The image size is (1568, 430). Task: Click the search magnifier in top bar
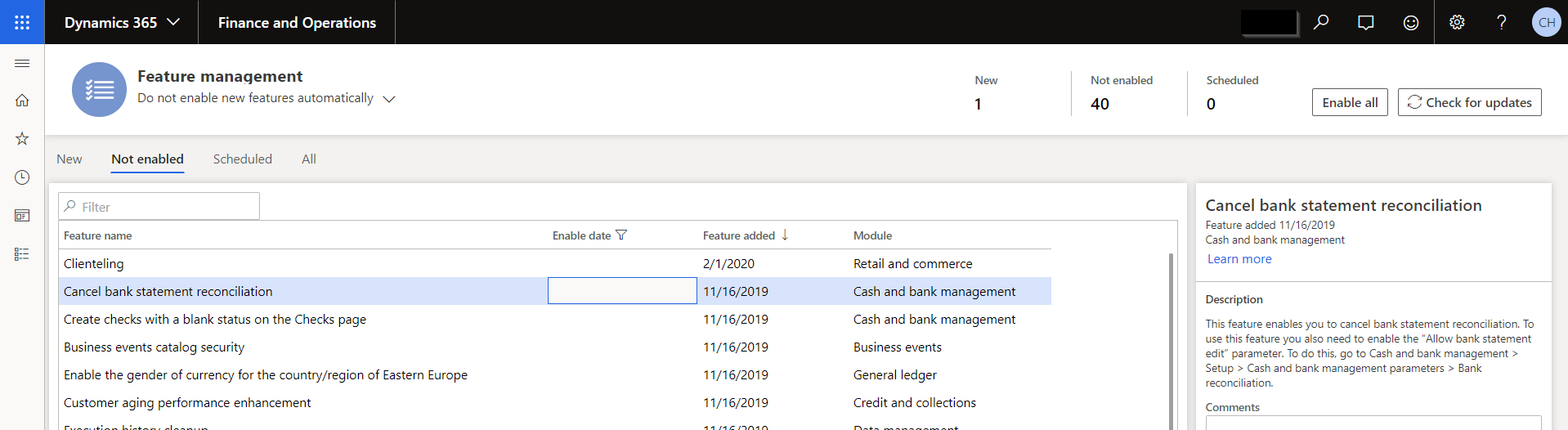[1321, 22]
